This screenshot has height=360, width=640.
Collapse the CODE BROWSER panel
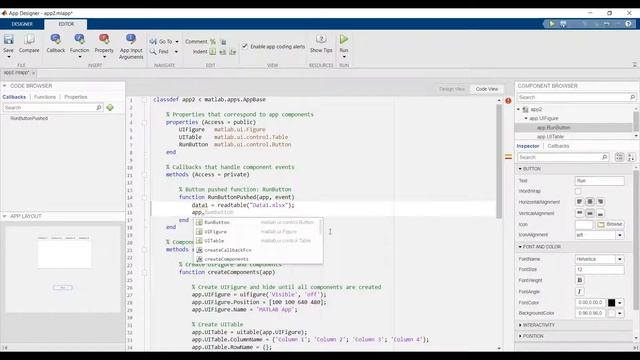pos(4,86)
